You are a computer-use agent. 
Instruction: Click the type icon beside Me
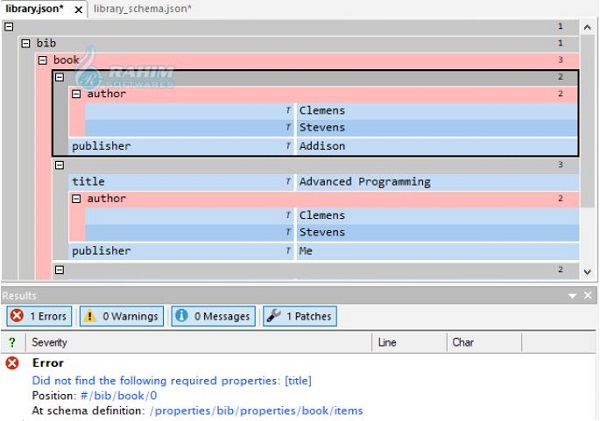[x=289, y=251]
